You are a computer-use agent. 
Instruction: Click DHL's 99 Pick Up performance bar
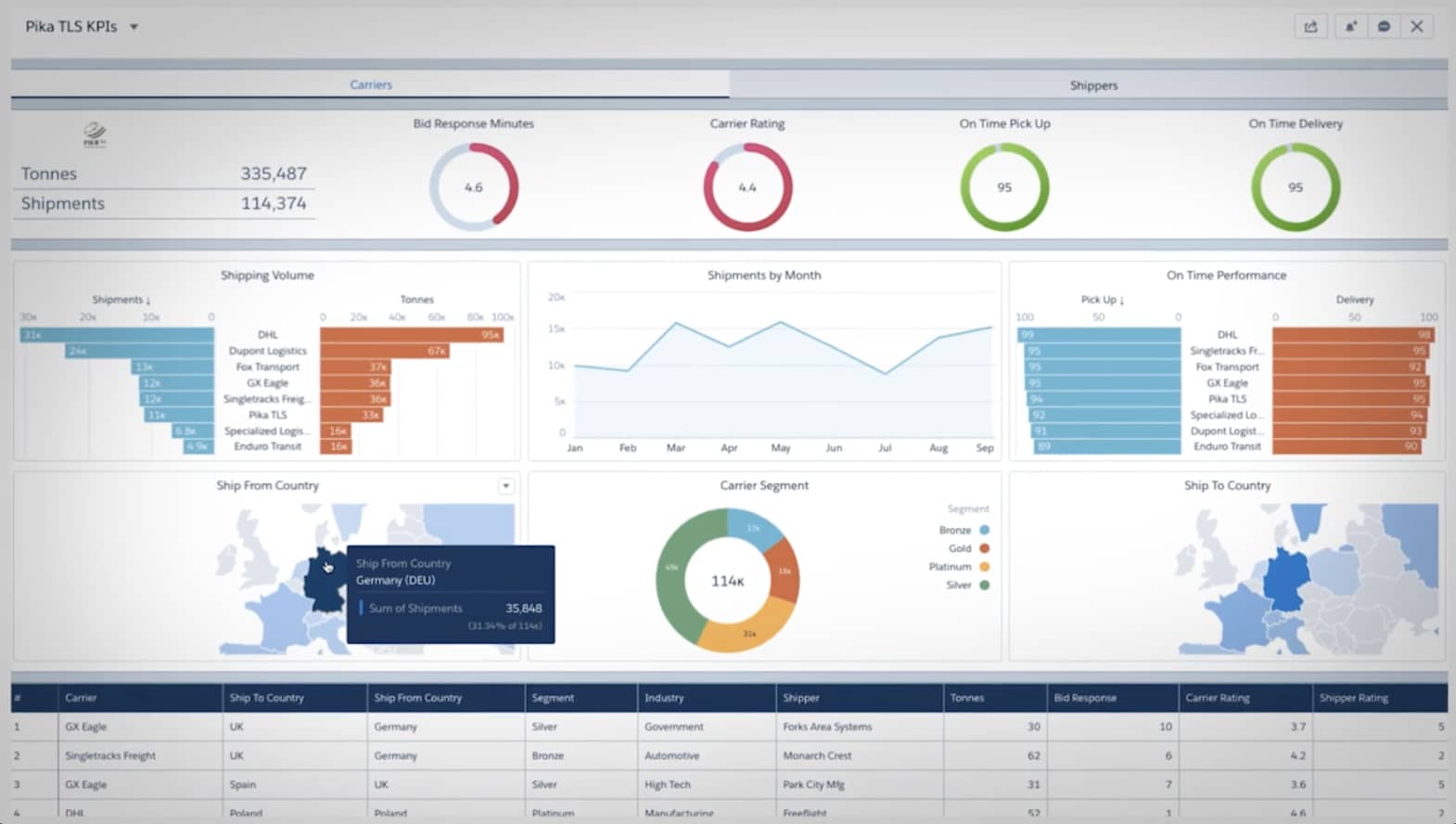pyautogui.click(x=1099, y=335)
